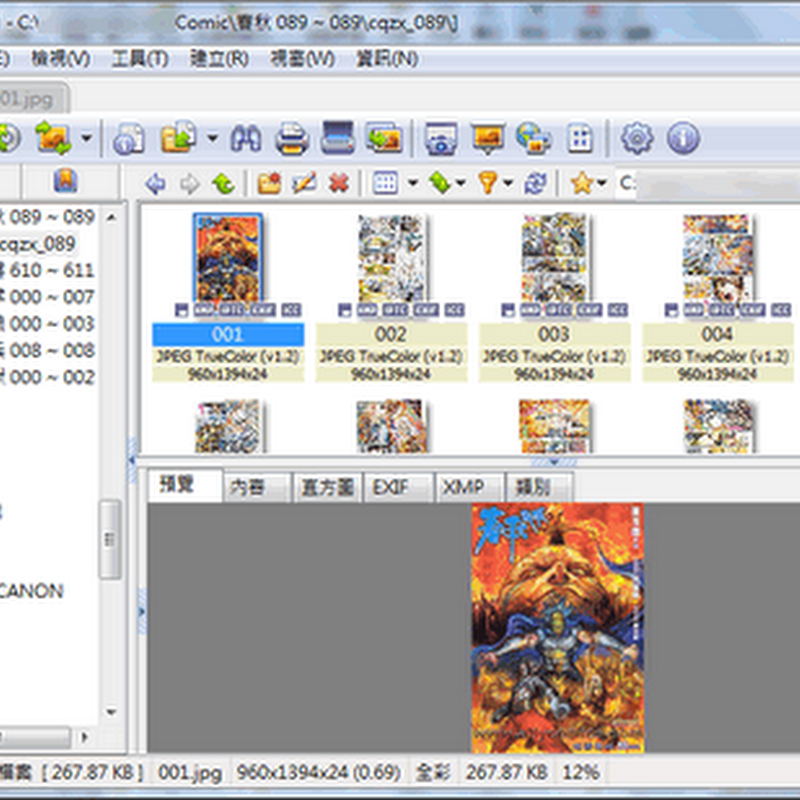Open the 視窗(W) menu

click(x=303, y=59)
